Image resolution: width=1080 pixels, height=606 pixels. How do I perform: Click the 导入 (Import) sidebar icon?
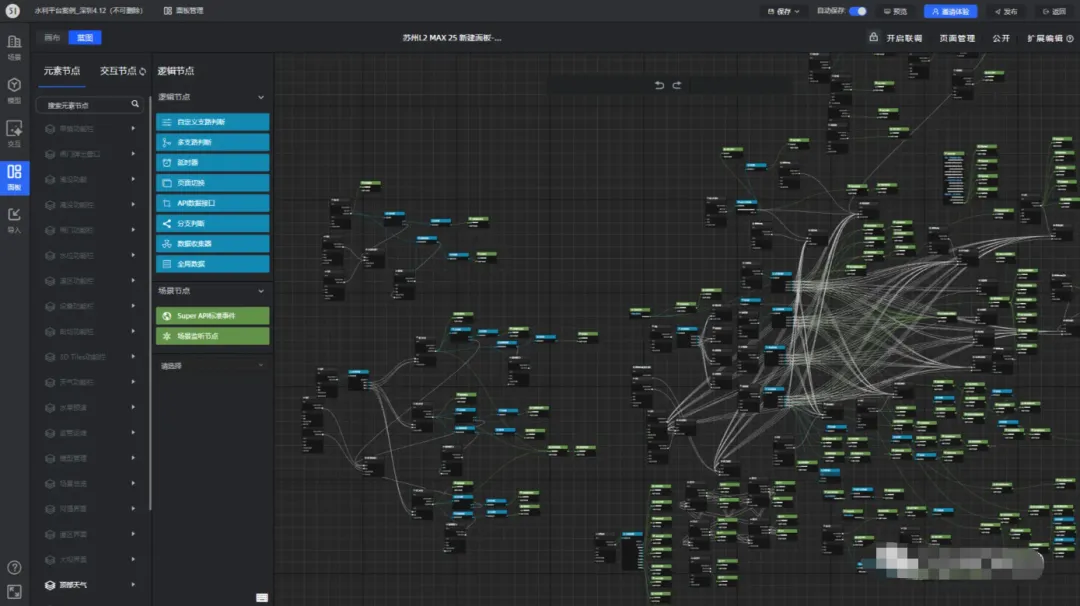tap(14, 218)
